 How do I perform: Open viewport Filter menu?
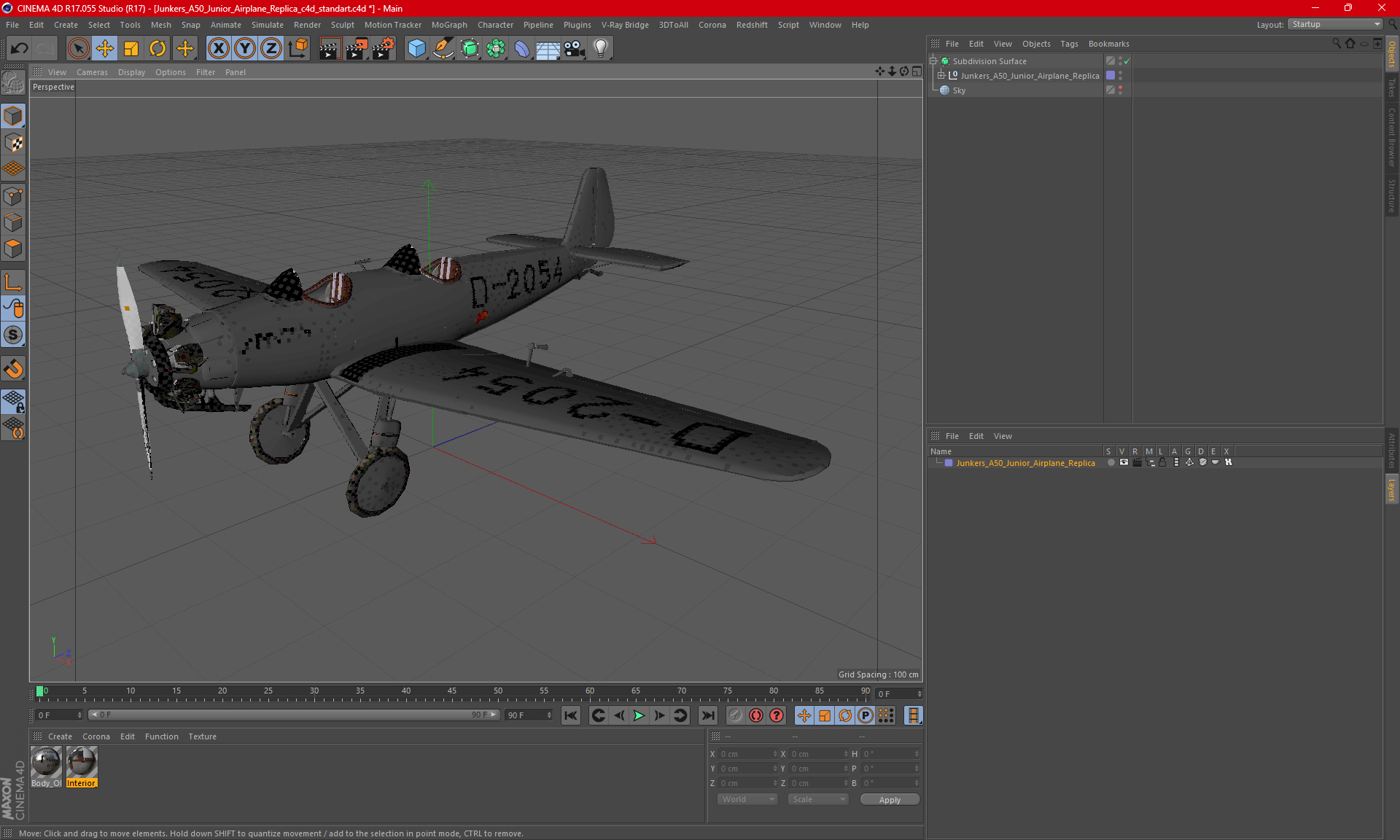point(206,72)
